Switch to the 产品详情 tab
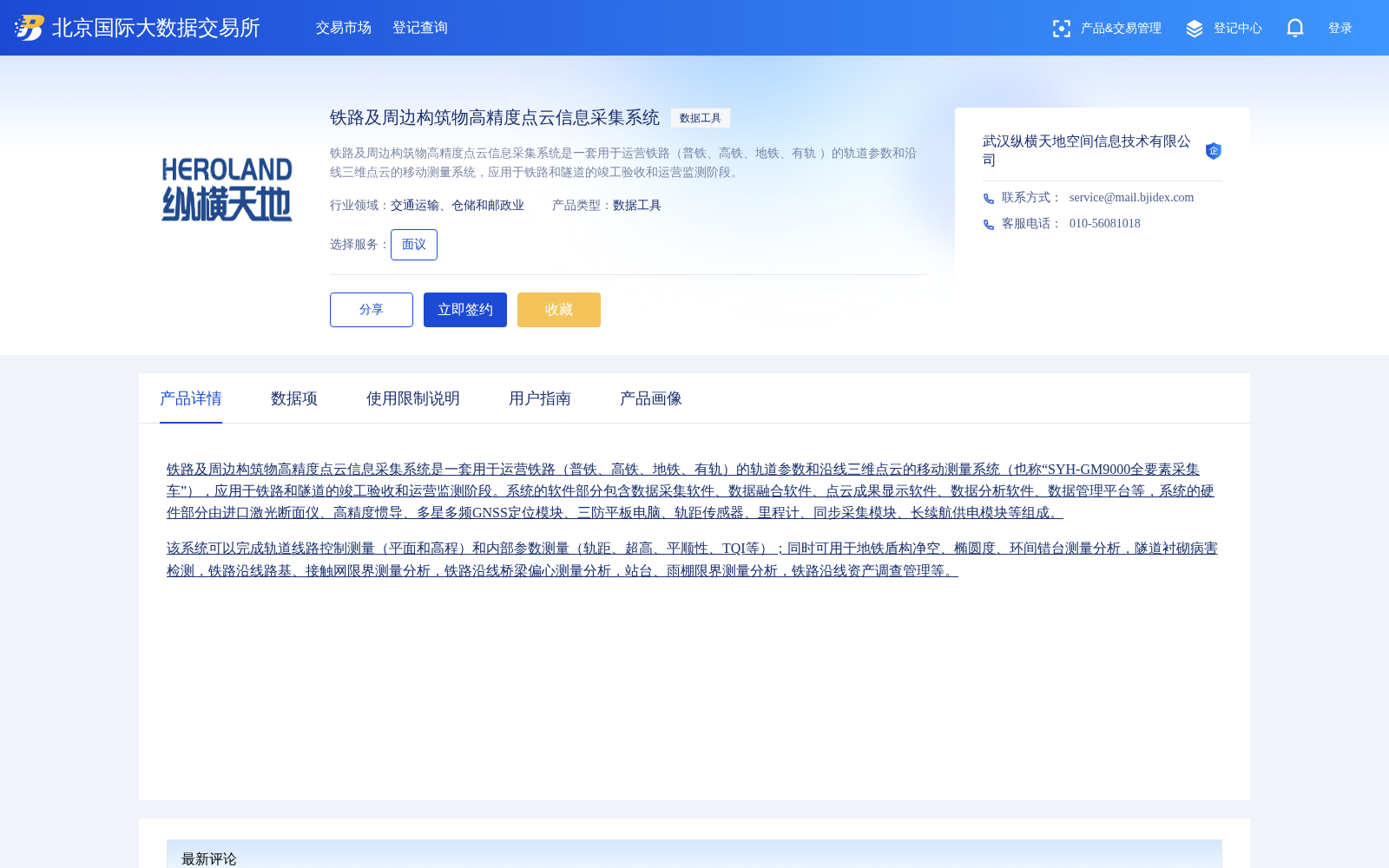The height and width of the screenshot is (868, 1389). [191, 398]
